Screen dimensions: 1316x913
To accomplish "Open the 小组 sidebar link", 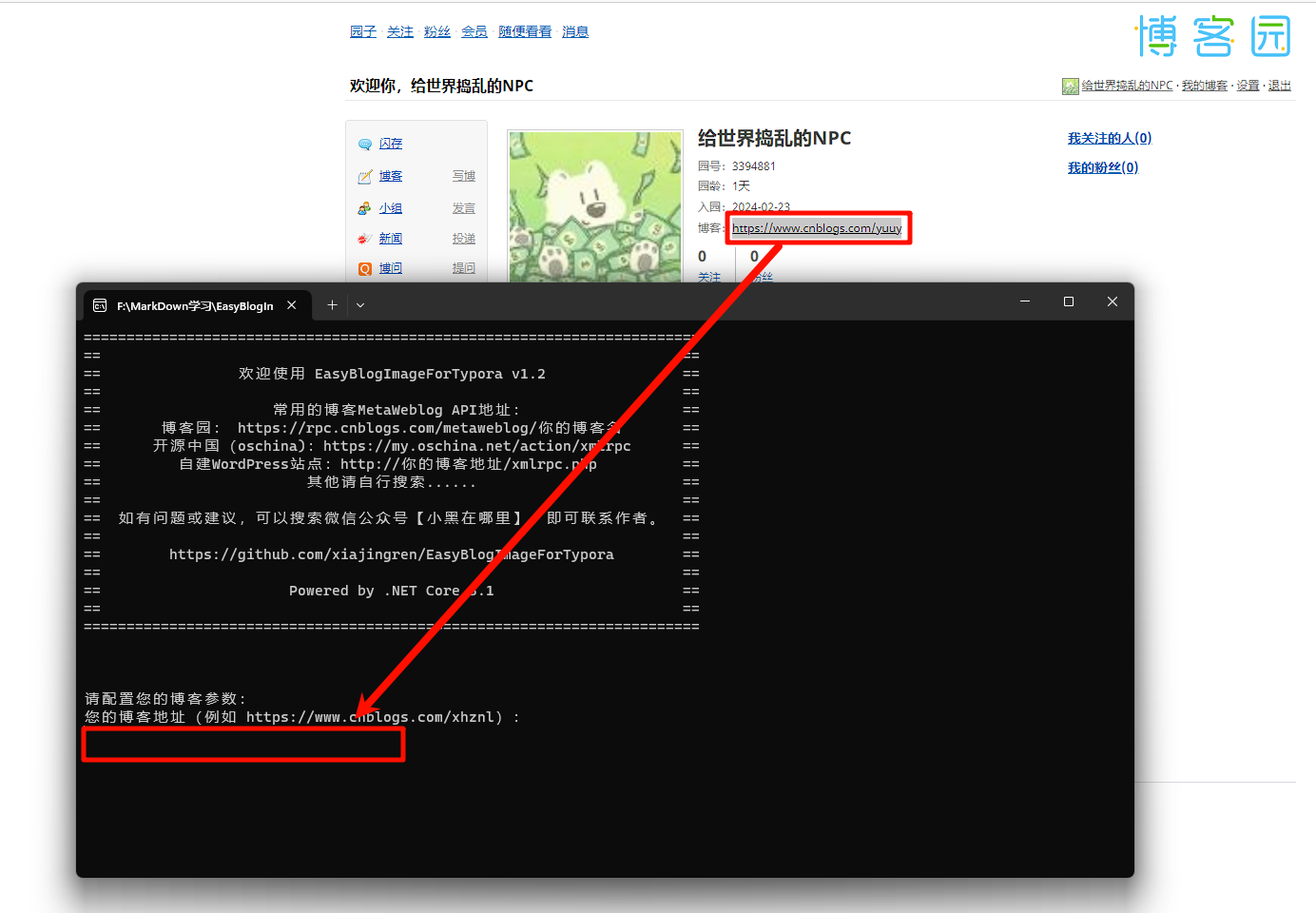I will point(391,208).
